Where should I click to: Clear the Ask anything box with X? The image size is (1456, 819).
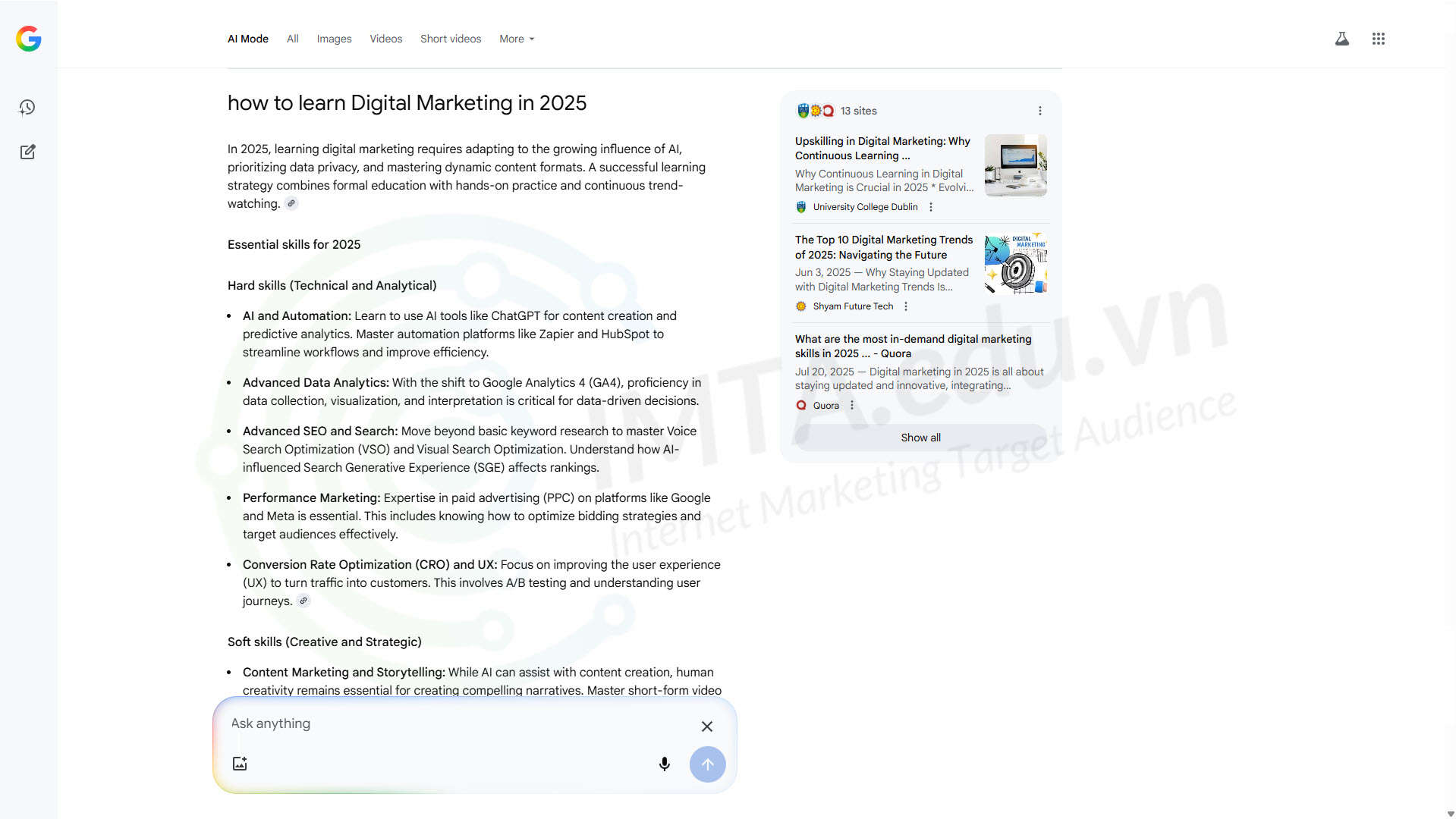[x=707, y=726]
